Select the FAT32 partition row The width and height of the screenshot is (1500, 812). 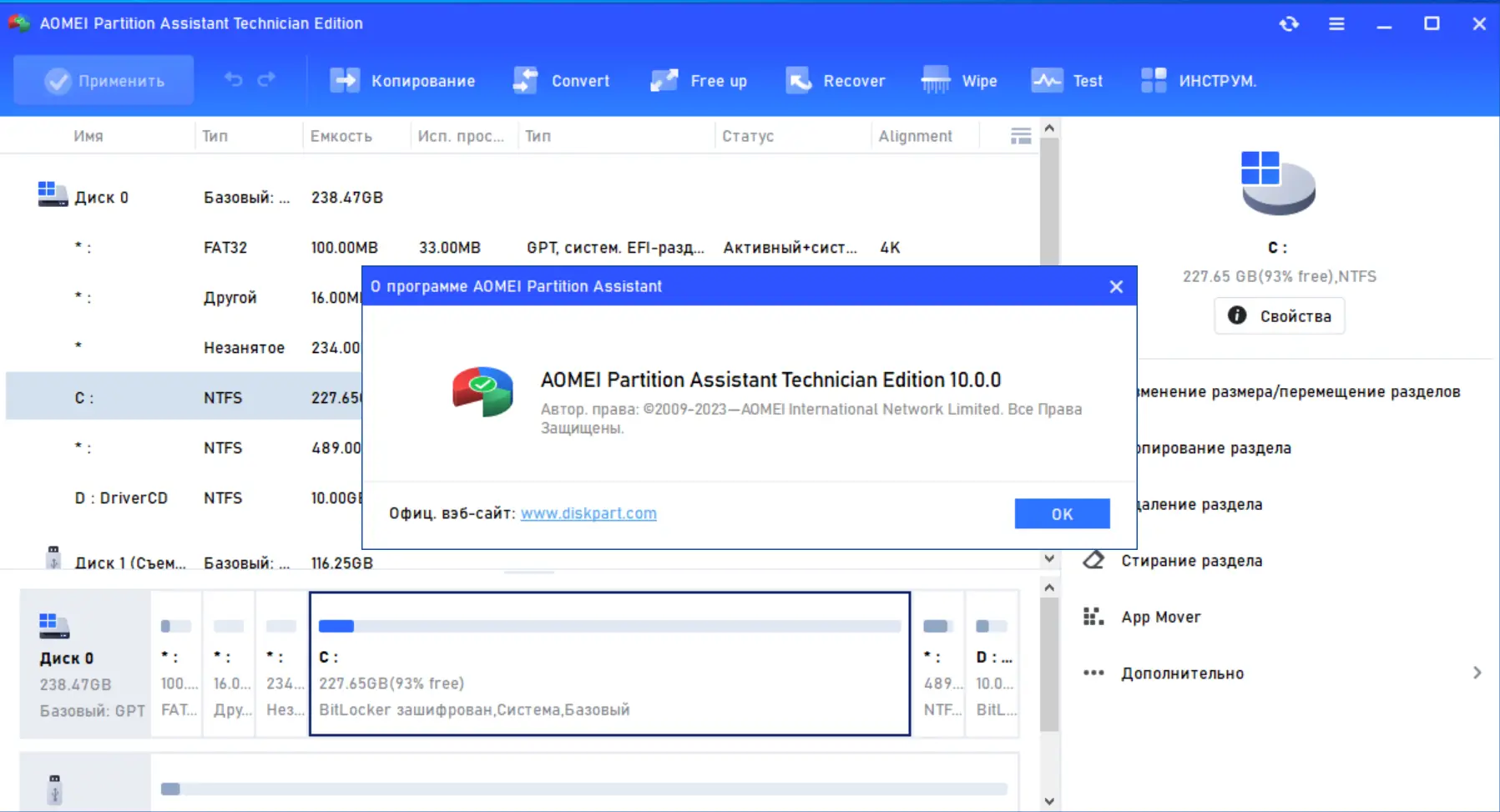pos(522,248)
